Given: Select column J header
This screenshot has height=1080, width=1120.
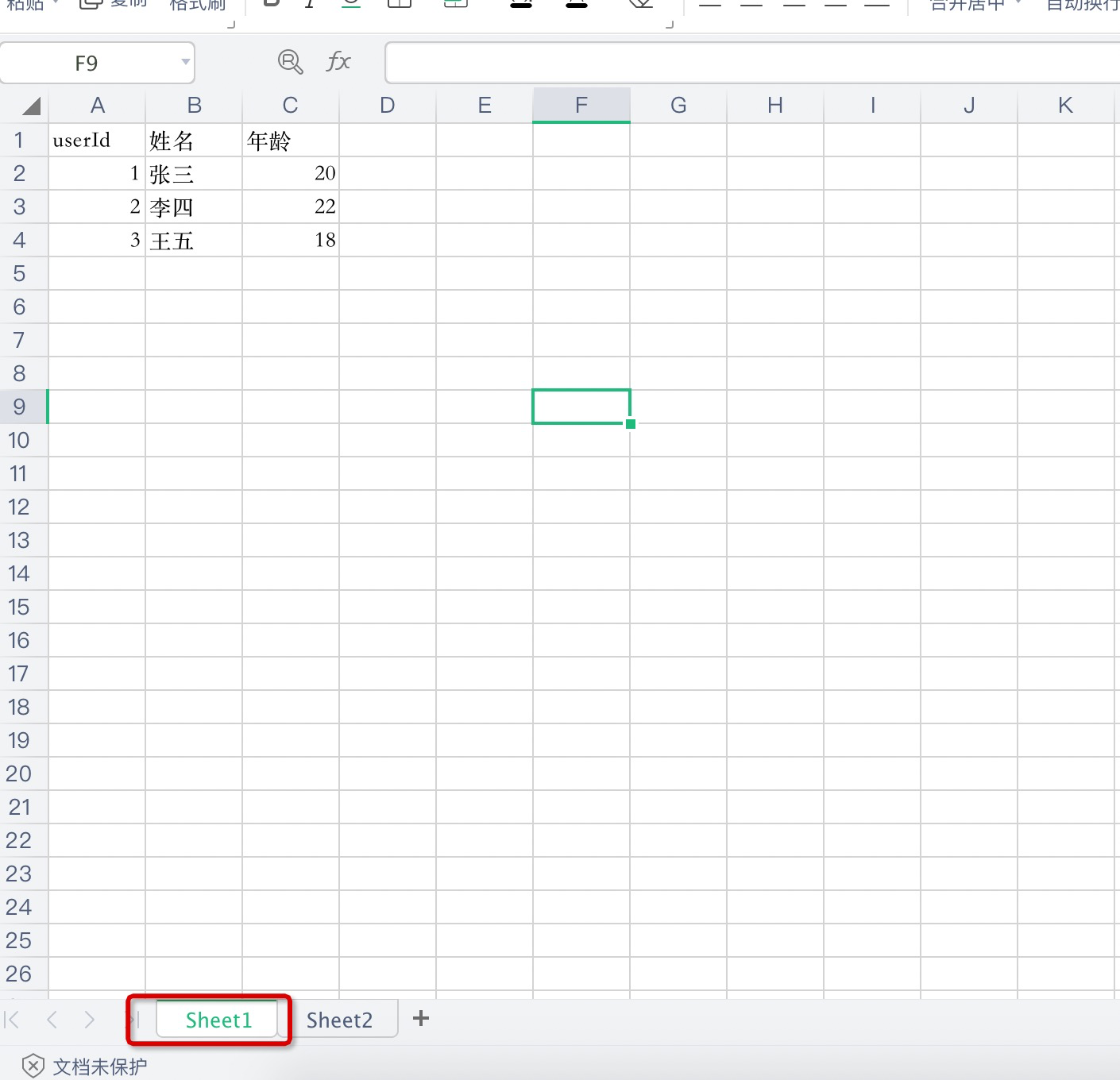Looking at the screenshot, I should pos(969,106).
